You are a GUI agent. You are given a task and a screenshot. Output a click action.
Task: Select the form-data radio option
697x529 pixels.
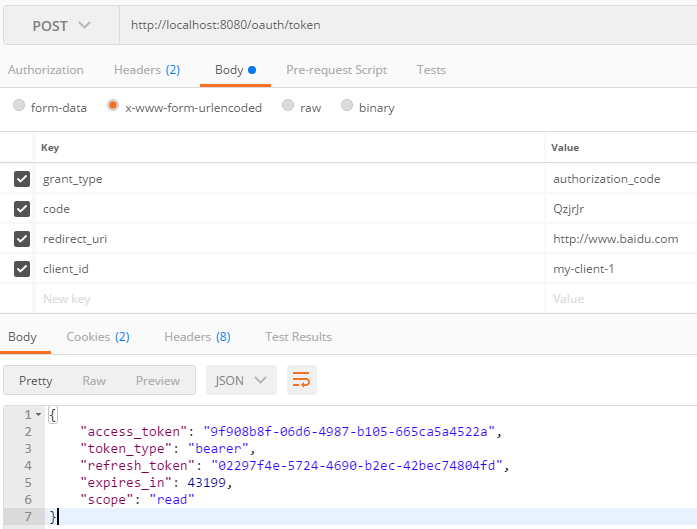pos(20,107)
